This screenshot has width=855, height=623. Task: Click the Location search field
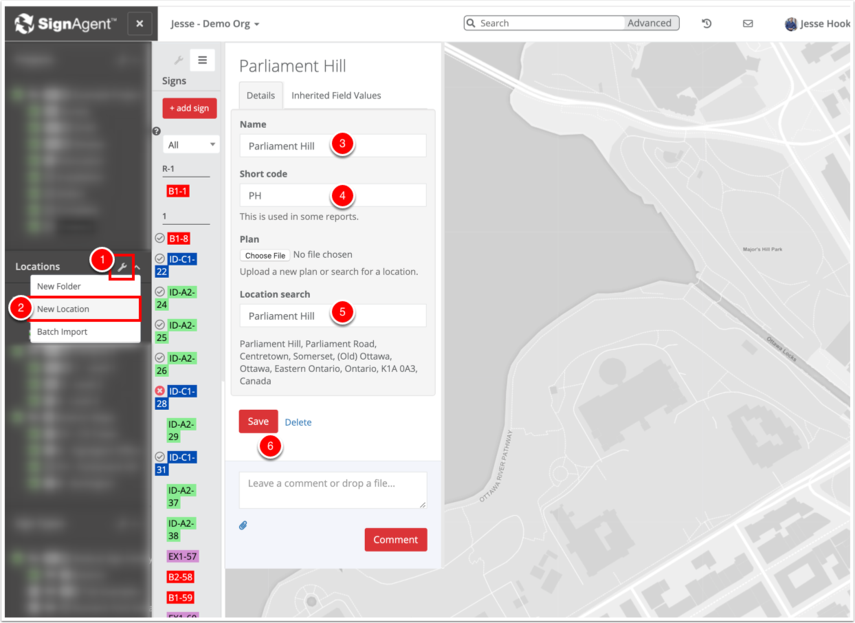(x=333, y=316)
